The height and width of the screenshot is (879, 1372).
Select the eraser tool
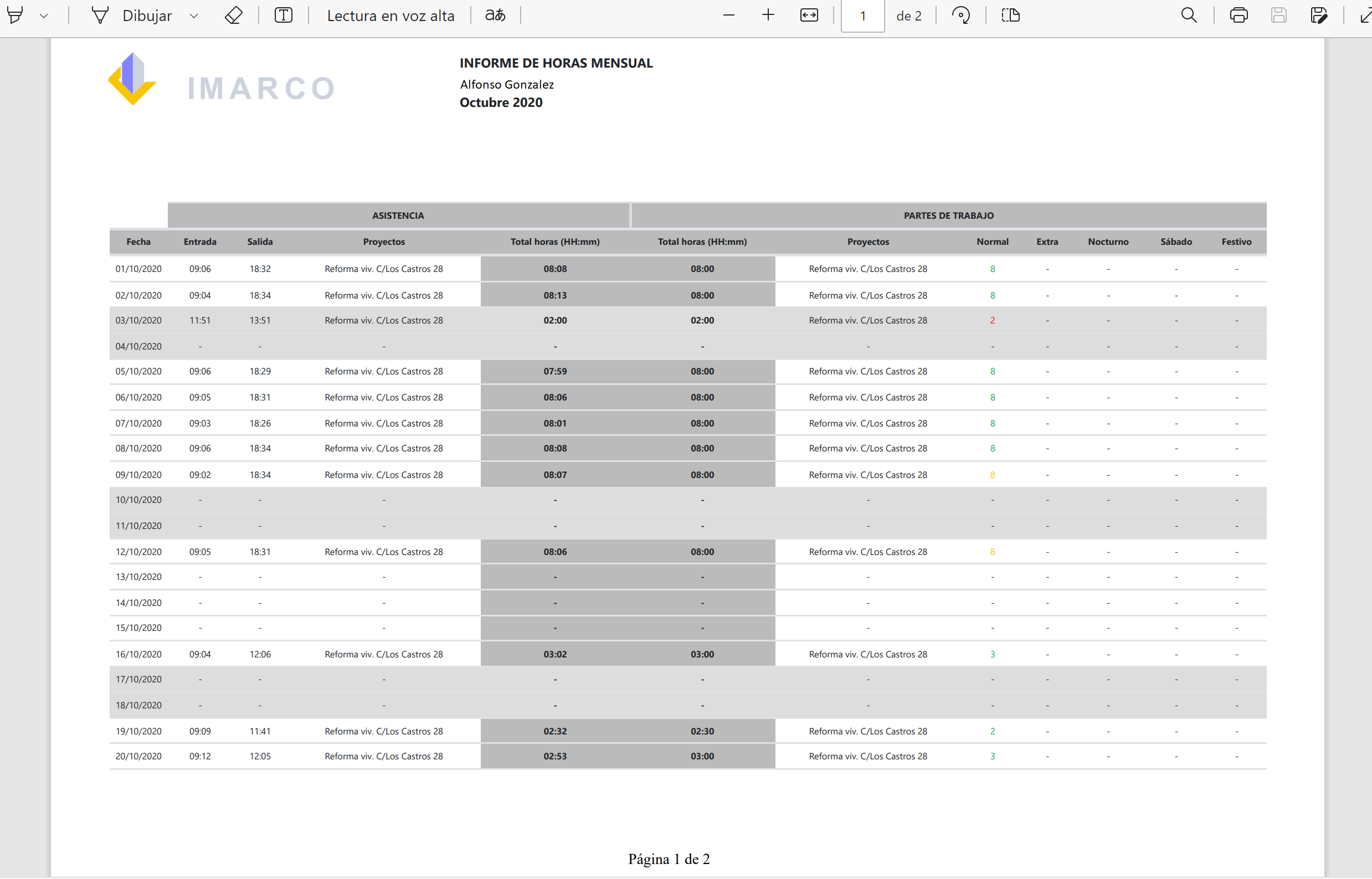[233, 16]
